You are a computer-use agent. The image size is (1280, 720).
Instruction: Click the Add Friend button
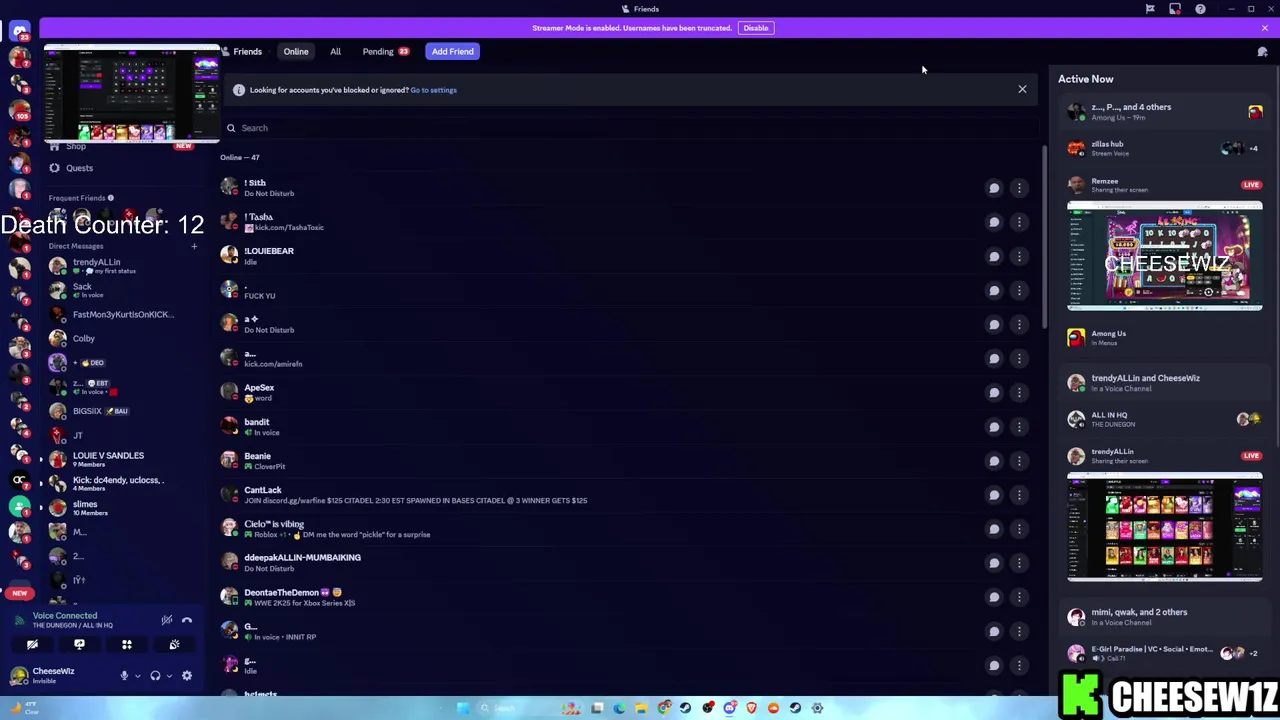(453, 52)
